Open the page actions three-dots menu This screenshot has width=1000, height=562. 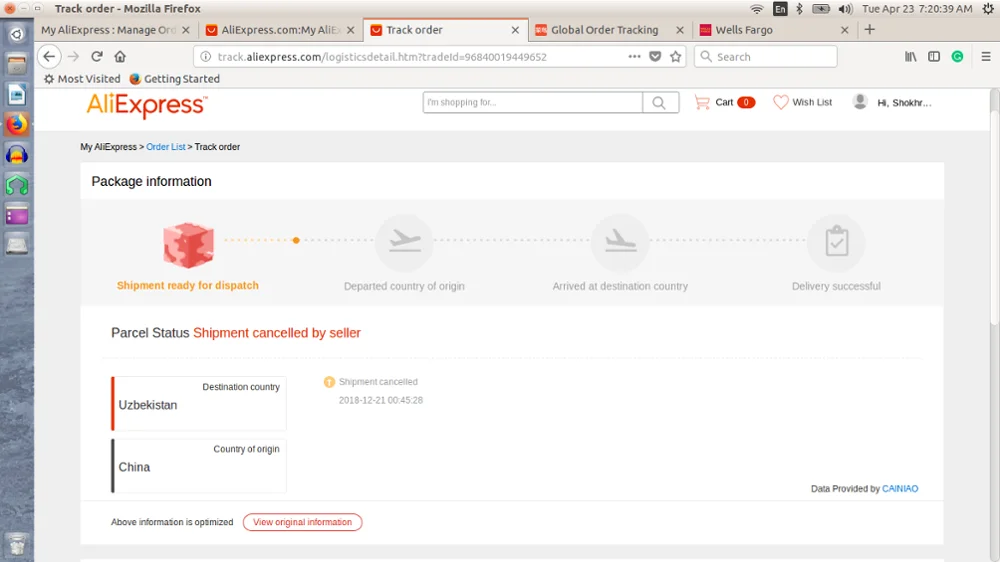(x=634, y=57)
